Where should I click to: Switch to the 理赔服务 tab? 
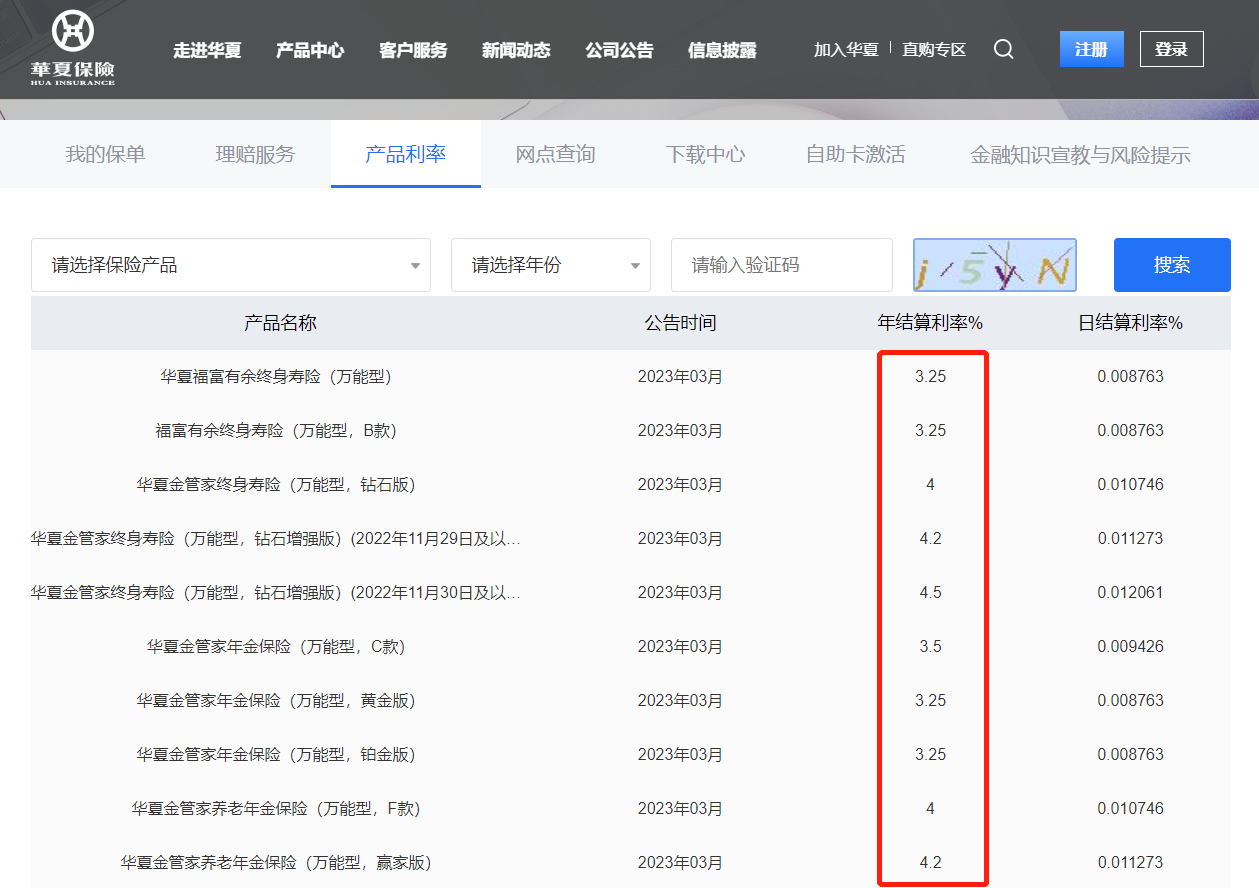tap(256, 154)
